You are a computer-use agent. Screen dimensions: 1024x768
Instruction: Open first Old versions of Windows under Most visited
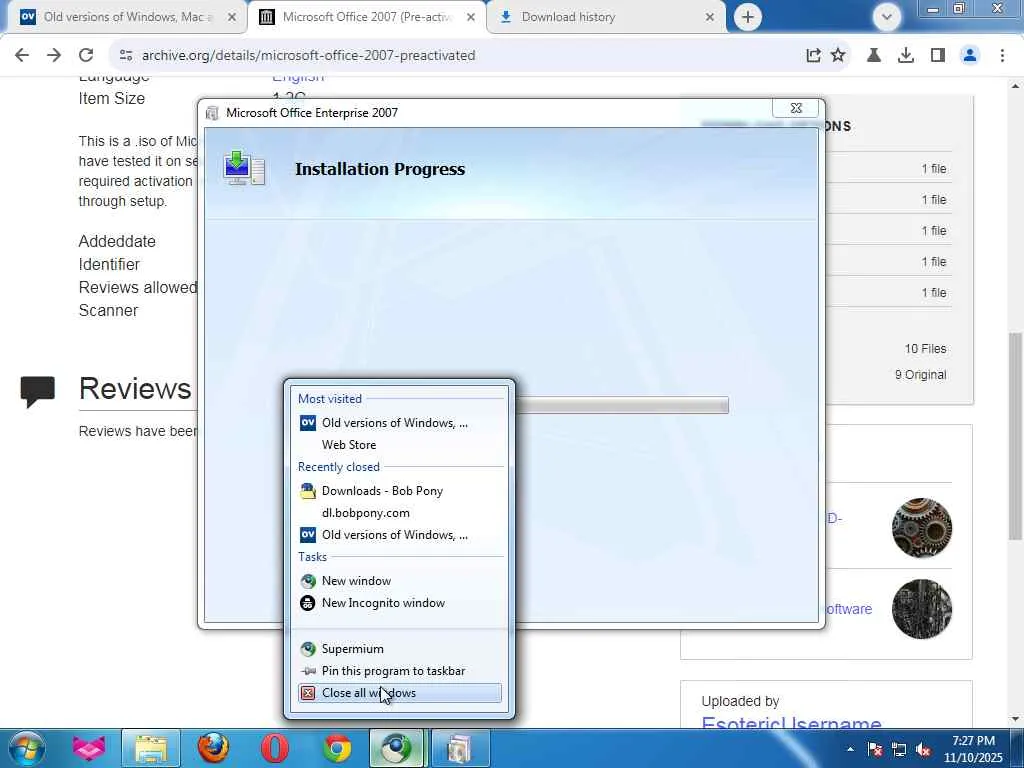[400, 423]
